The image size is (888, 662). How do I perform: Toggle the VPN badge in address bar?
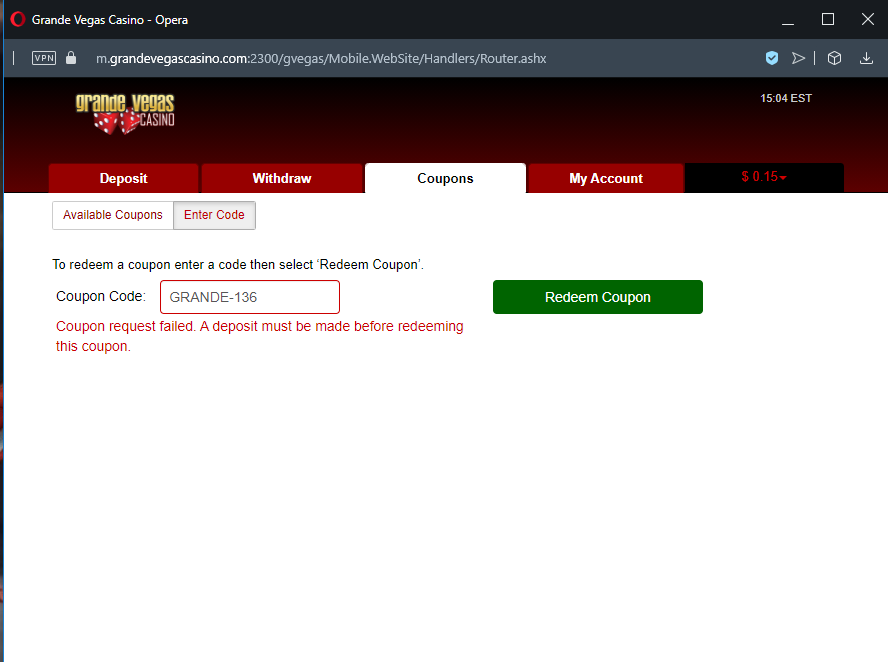coord(44,58)
